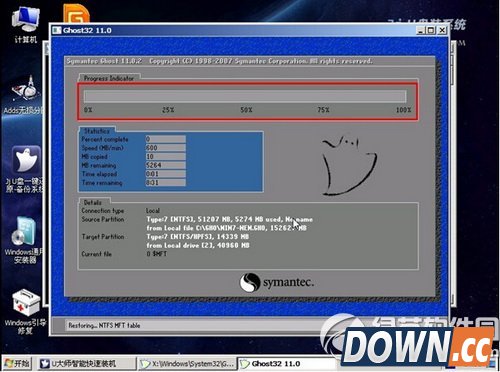Image resolution: width=500 pixels, height=372 pixels.
Task: Switch to U大师智能快速装机 taskbar item
Action: click(x=86, y=364)
